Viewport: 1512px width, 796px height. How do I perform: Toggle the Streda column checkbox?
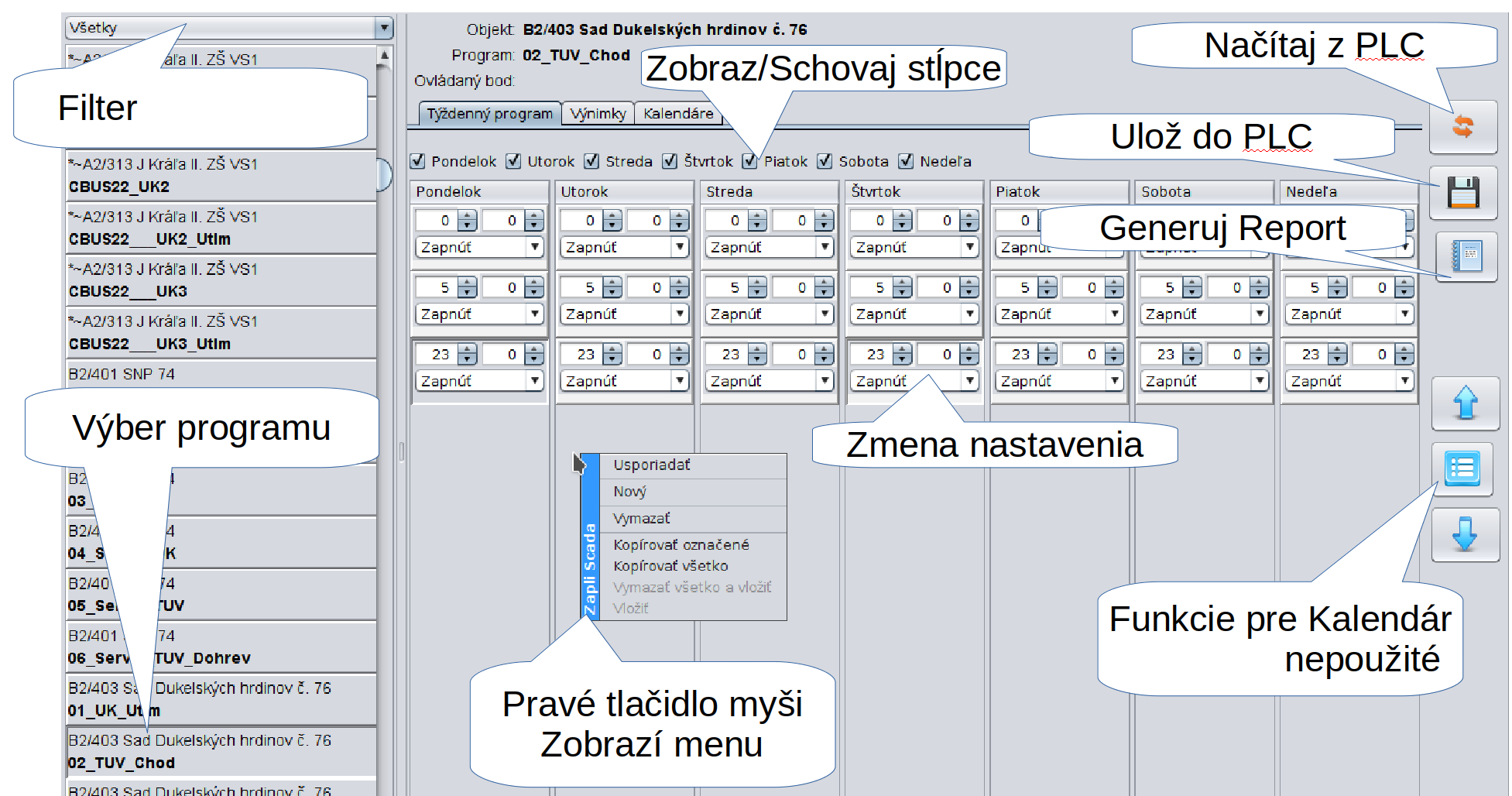[x=592, y=161]
